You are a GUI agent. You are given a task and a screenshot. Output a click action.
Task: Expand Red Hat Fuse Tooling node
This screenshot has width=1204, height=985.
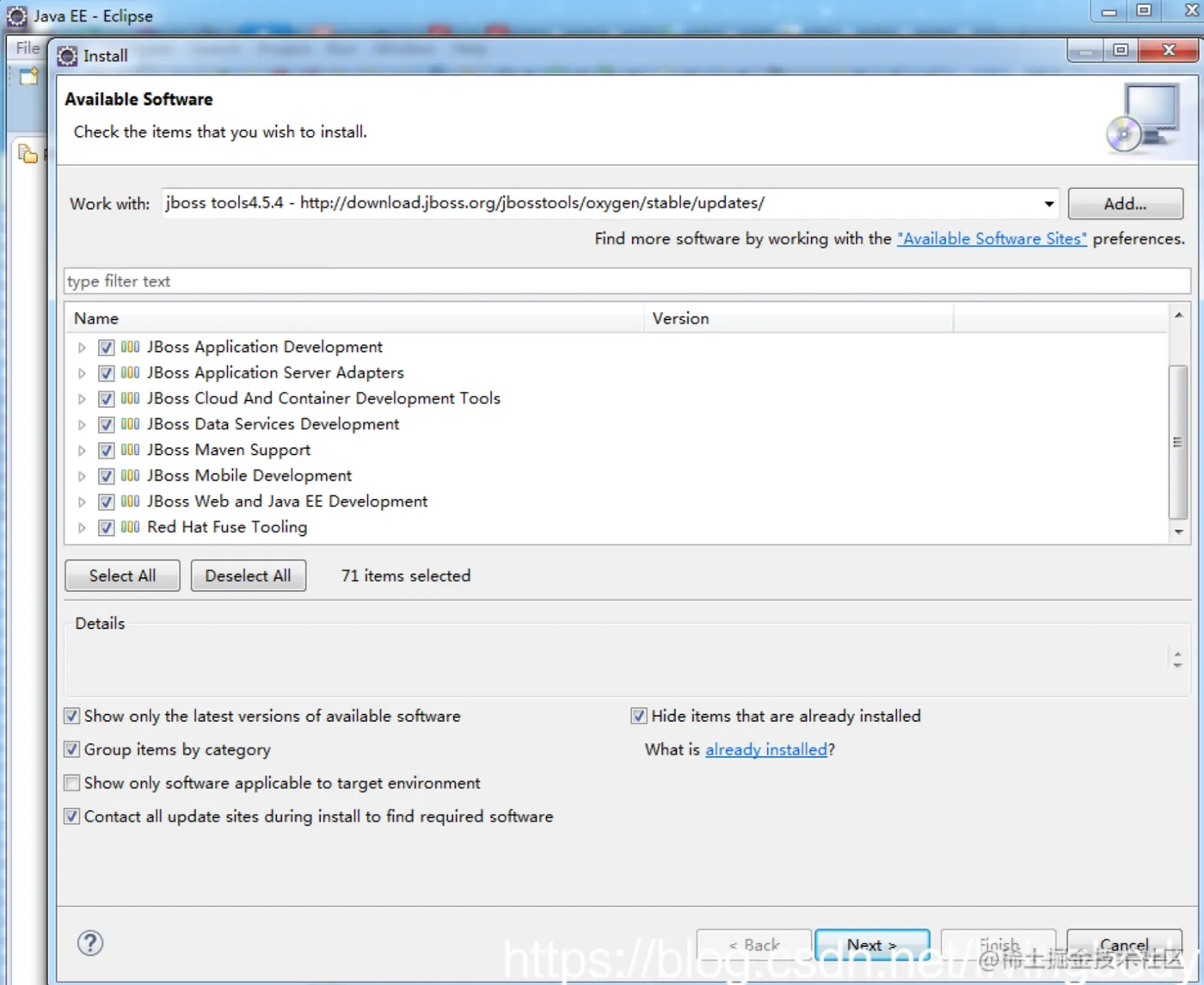82,528
